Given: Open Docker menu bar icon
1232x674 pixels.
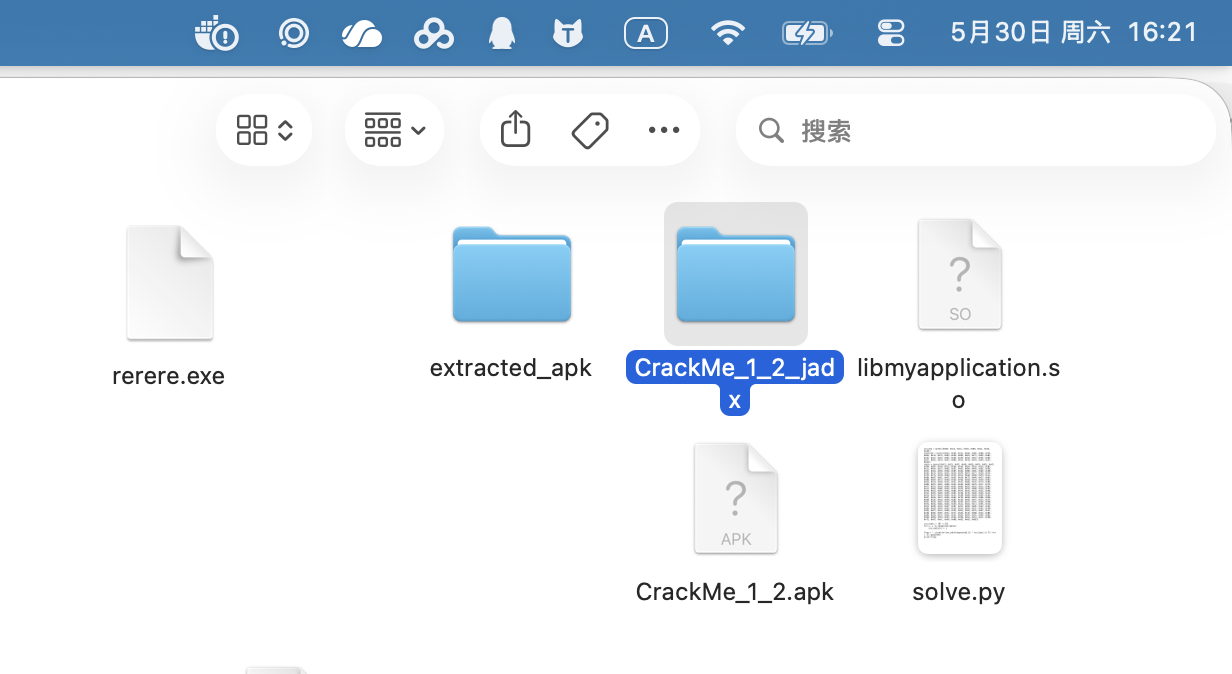Looking at the screenshot, I should [x=217, y=33].
